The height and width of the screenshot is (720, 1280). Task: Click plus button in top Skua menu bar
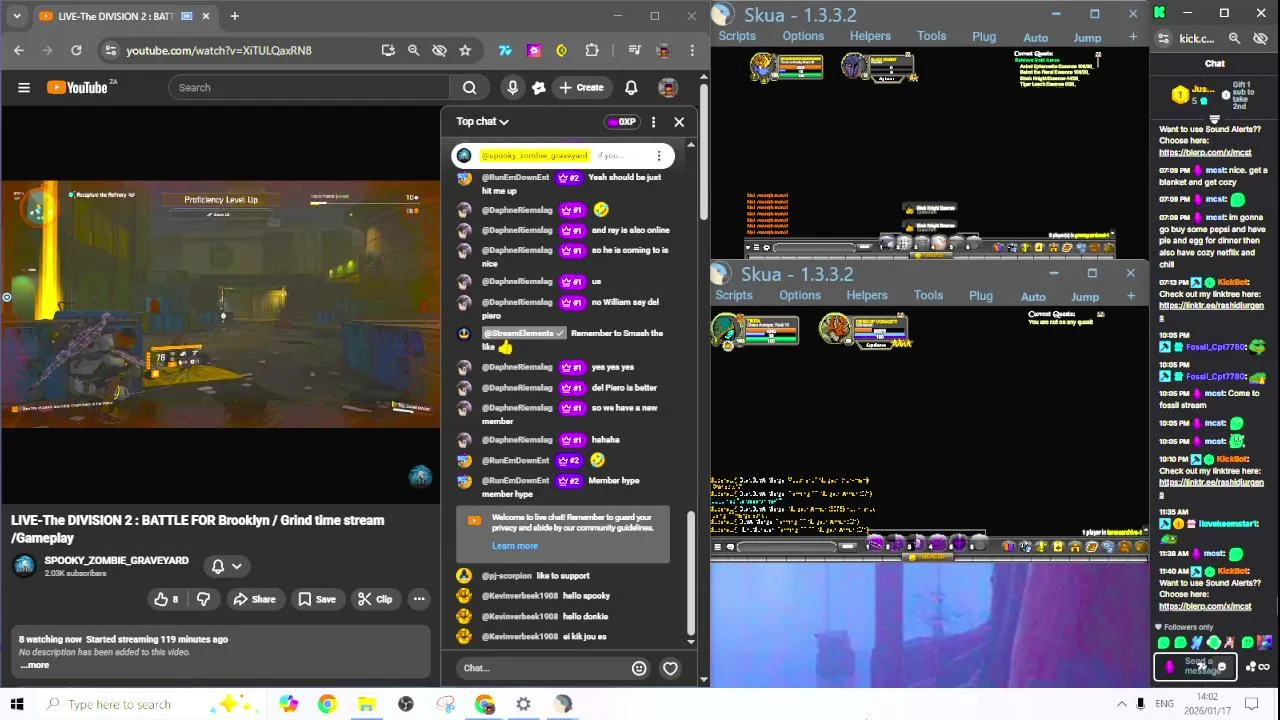tap(1133, 37)
